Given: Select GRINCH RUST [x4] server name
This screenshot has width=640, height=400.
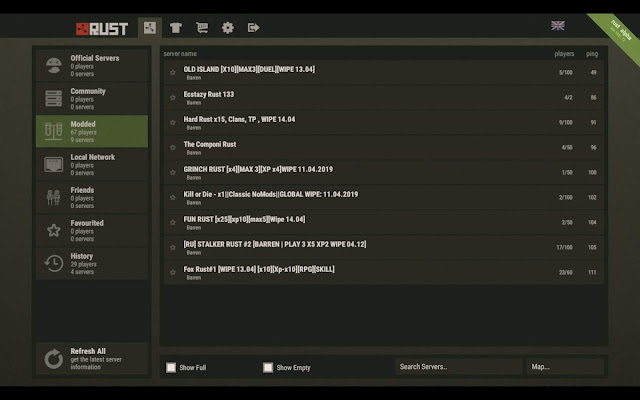Looking at the screenshot, I should [258, 169].
